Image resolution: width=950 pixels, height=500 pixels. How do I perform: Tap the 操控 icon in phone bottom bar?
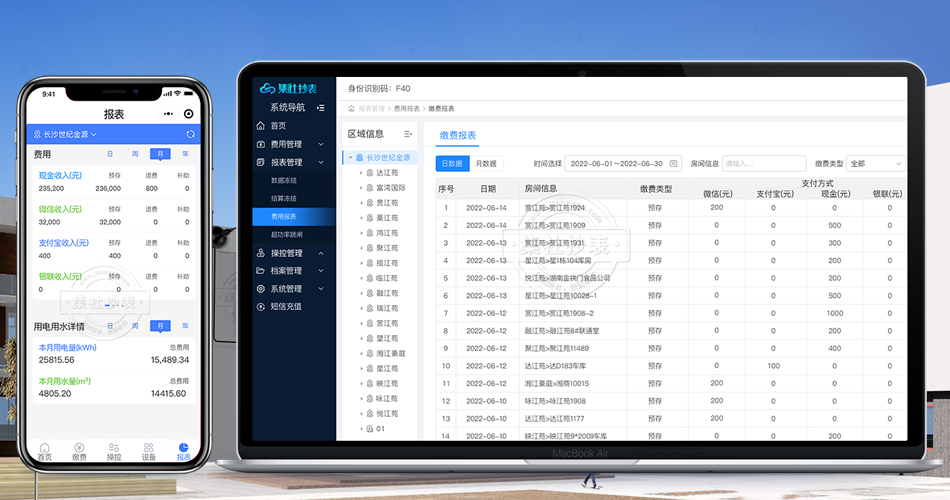pyautogui.click(x=114, y=449)
